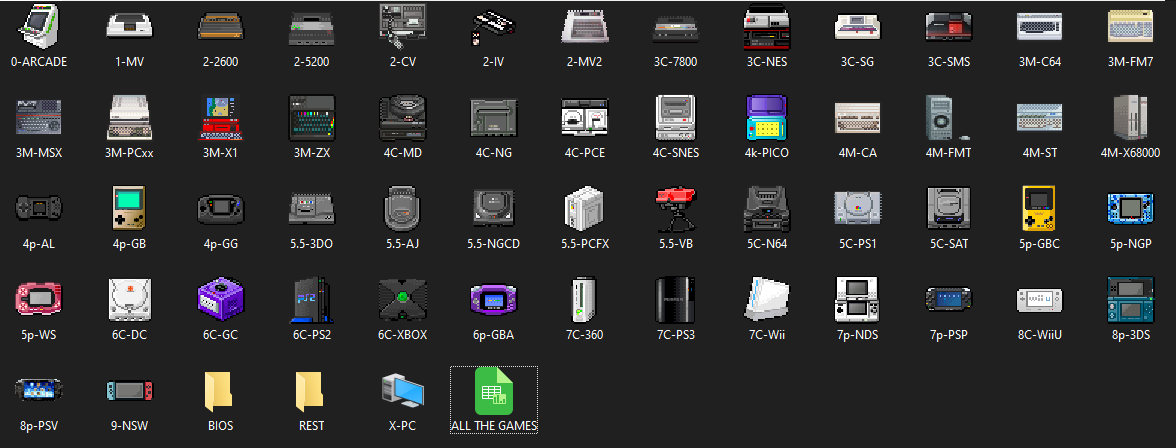Open the yellow 5p-GBC handheld icon
The height and width of the screenshot is (448, 1176).
[1040, 209]
